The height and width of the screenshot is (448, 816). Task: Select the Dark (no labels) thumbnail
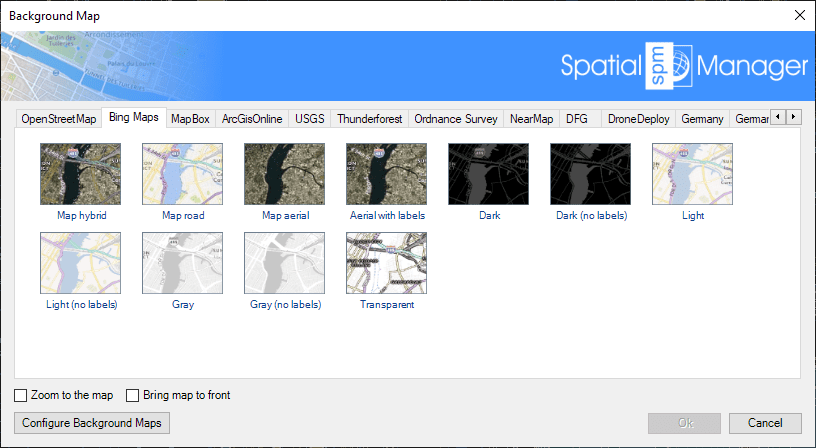(591, 174)
